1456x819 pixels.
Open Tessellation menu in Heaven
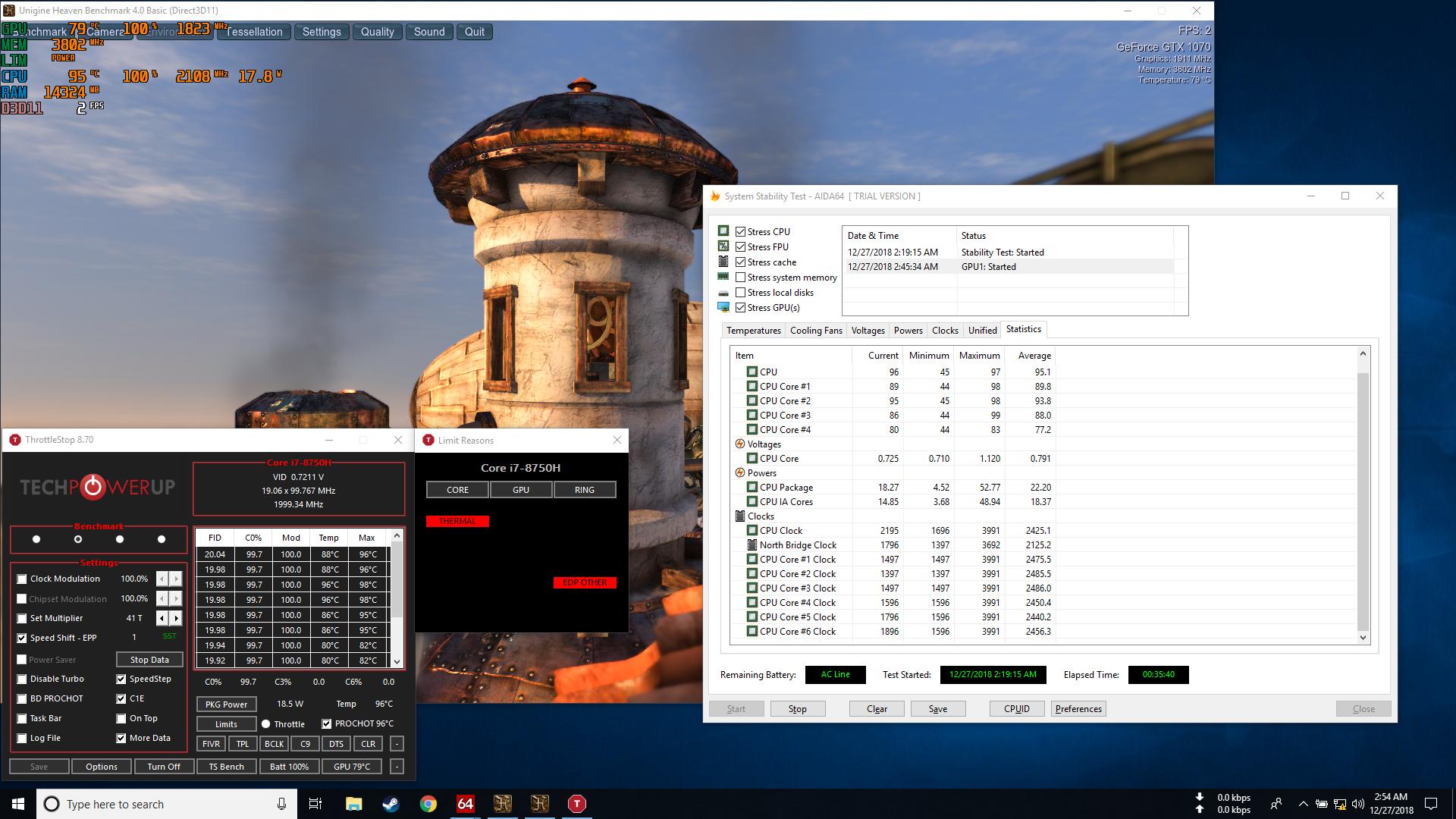tap(254, 32)
